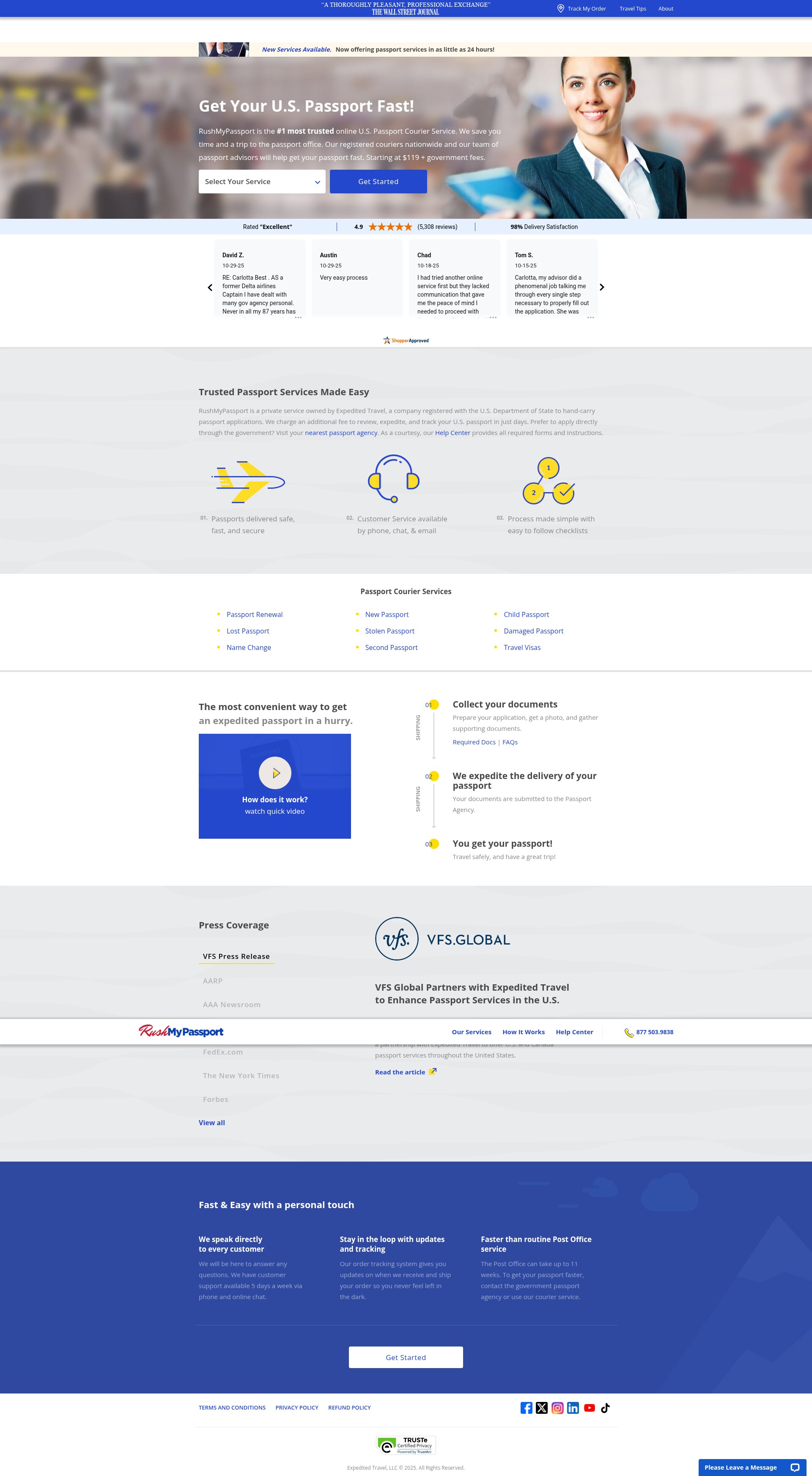This screenshot has width=812, height=1476.
Task: Click the bottom Get Started button
Action: 406,1358
